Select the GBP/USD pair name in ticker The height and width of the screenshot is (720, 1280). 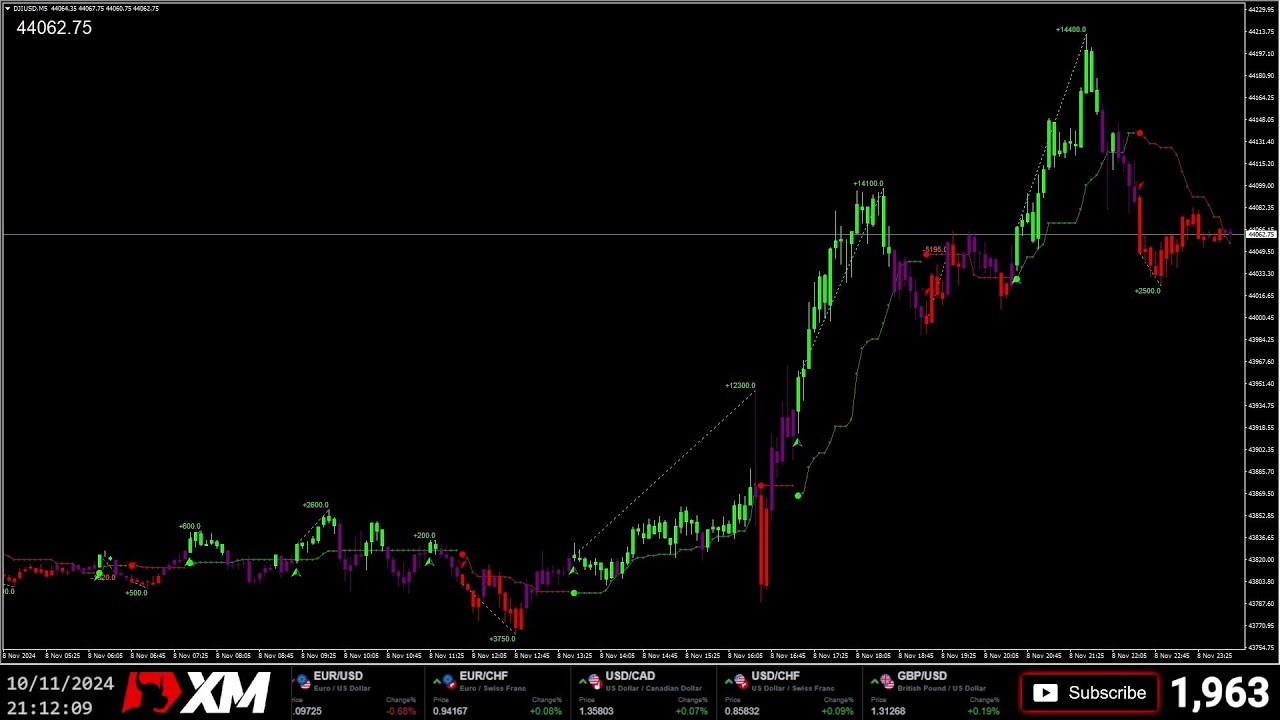[922, 676]
